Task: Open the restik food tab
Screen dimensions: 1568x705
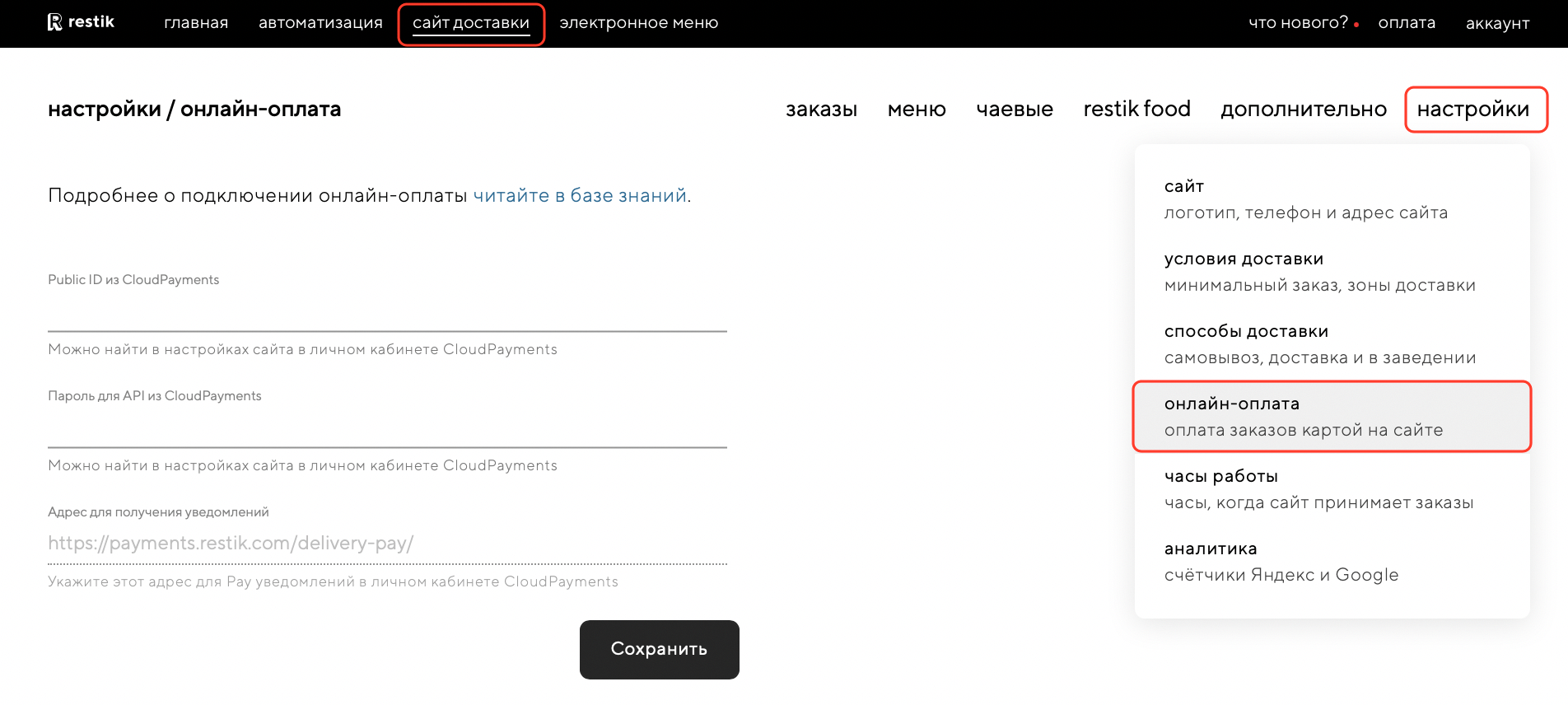Action: [1136, 110]
